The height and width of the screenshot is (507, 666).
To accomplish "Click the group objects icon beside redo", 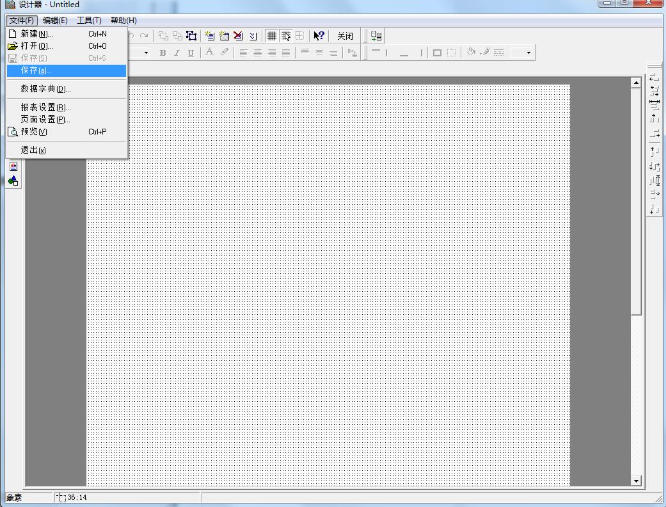I will click(x=192, y=35).
